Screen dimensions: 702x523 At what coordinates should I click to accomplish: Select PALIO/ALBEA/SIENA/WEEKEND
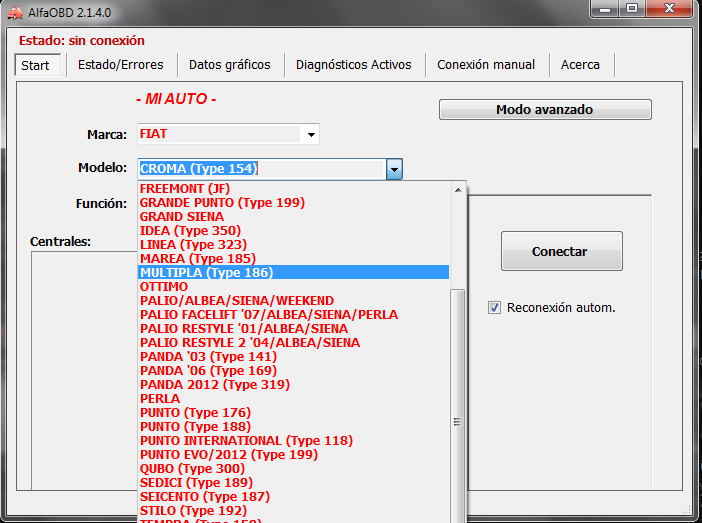[293, 300]
